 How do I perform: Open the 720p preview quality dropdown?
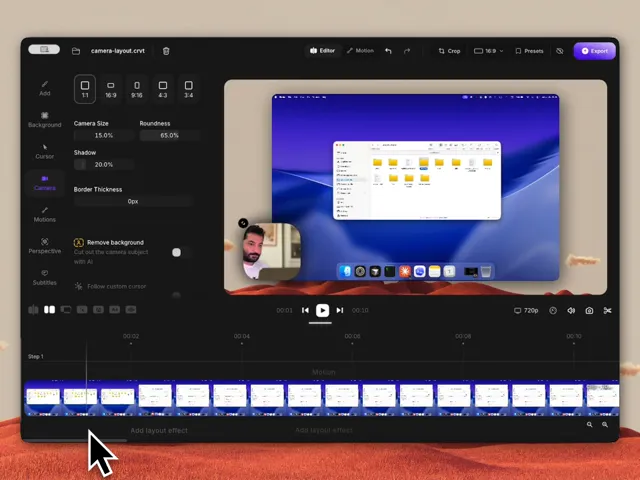pos(526,311)
